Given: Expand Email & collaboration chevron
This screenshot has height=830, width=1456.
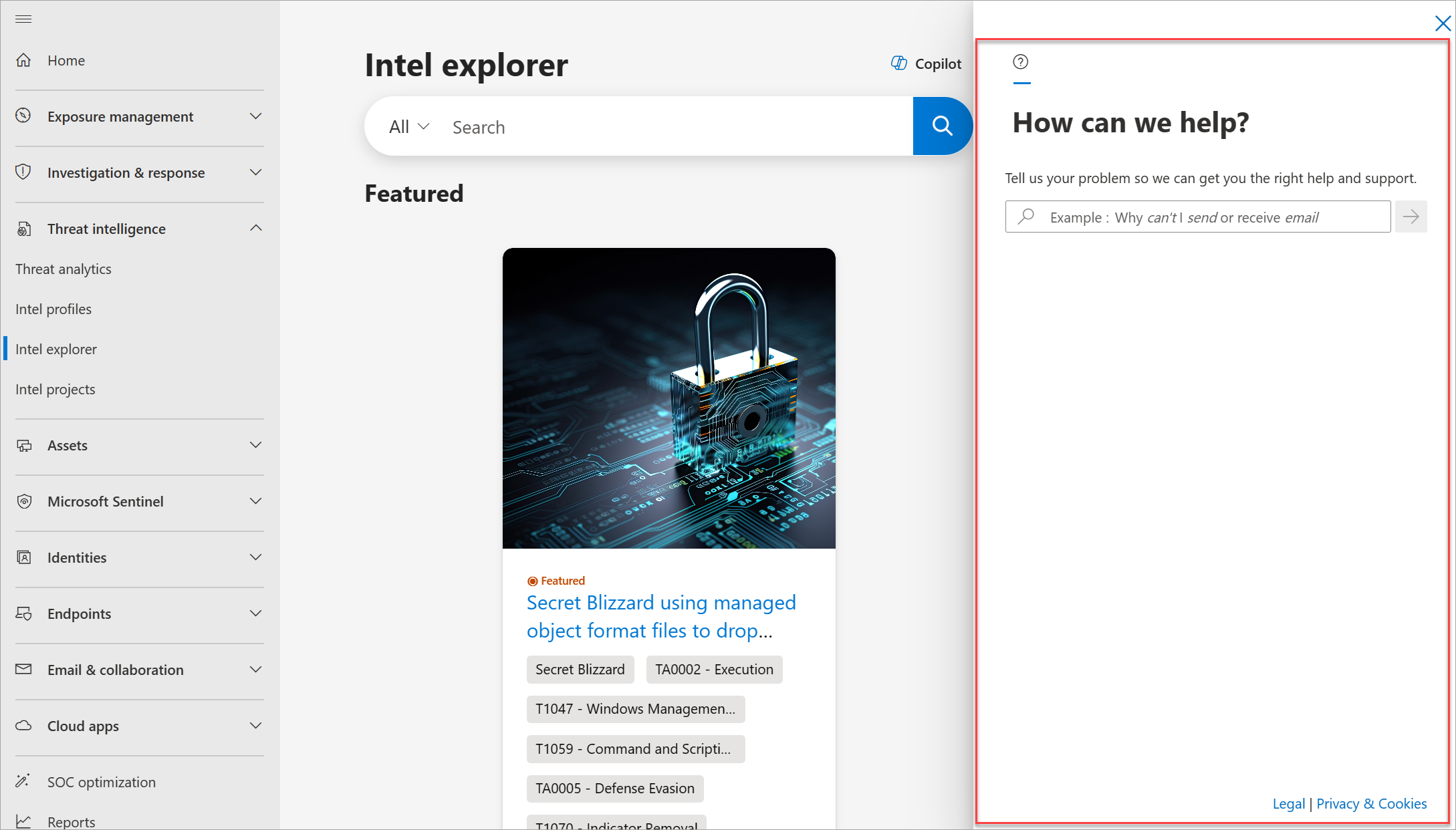Looking at the screenshot, I should coord(255,670).
